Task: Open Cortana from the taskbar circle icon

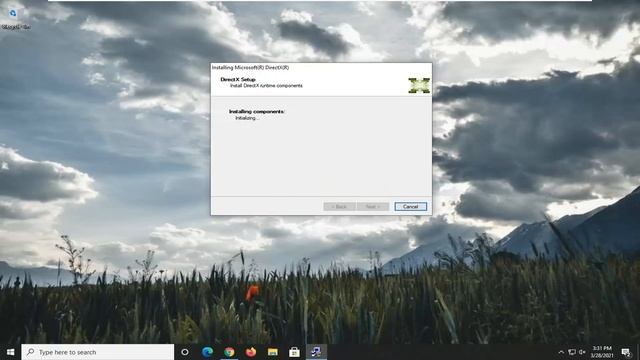Action: click(185, 352)
